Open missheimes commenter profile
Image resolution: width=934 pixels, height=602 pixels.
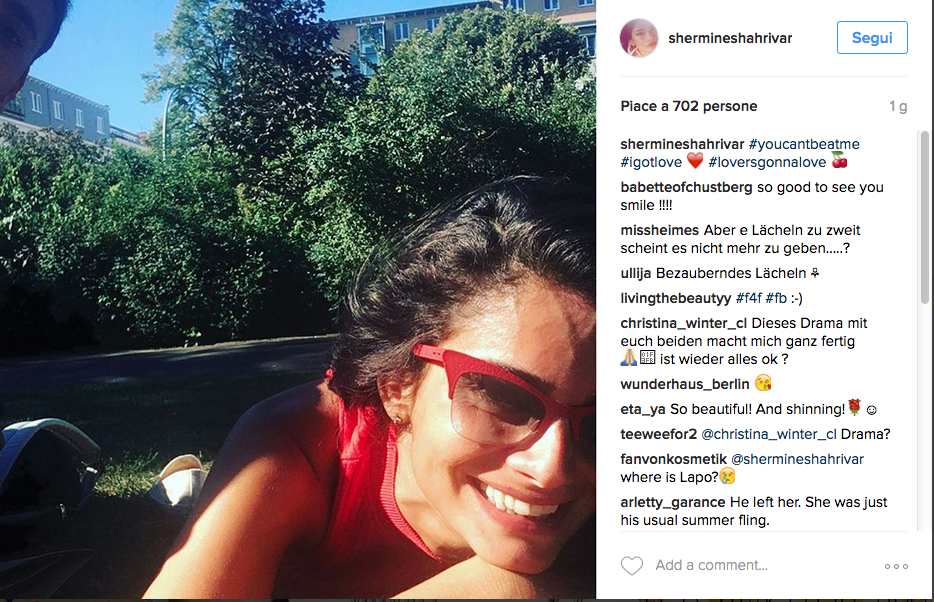(x=659, y=230)
